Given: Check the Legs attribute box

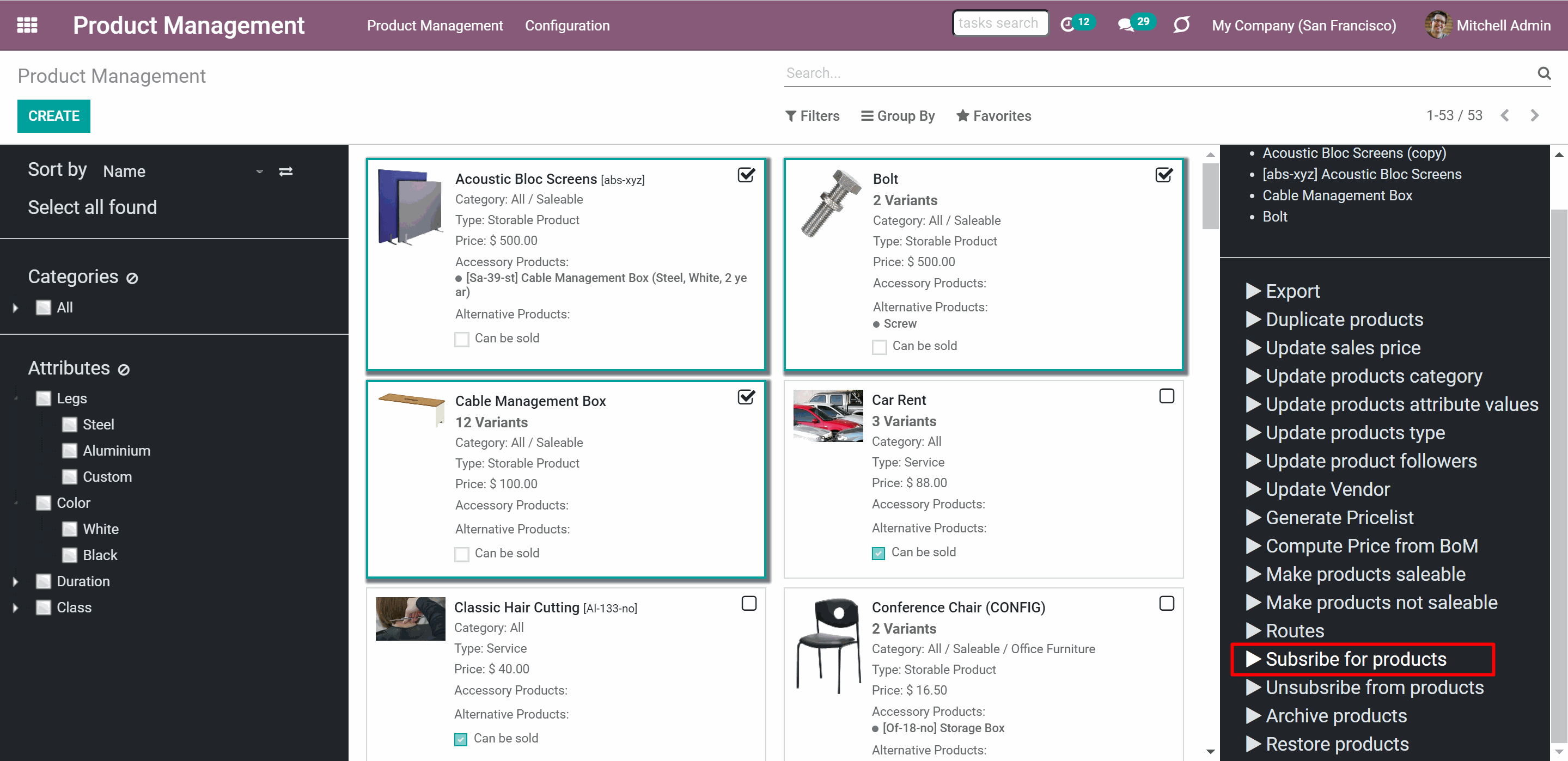Looking at the screenshot, I should point(44,398).
